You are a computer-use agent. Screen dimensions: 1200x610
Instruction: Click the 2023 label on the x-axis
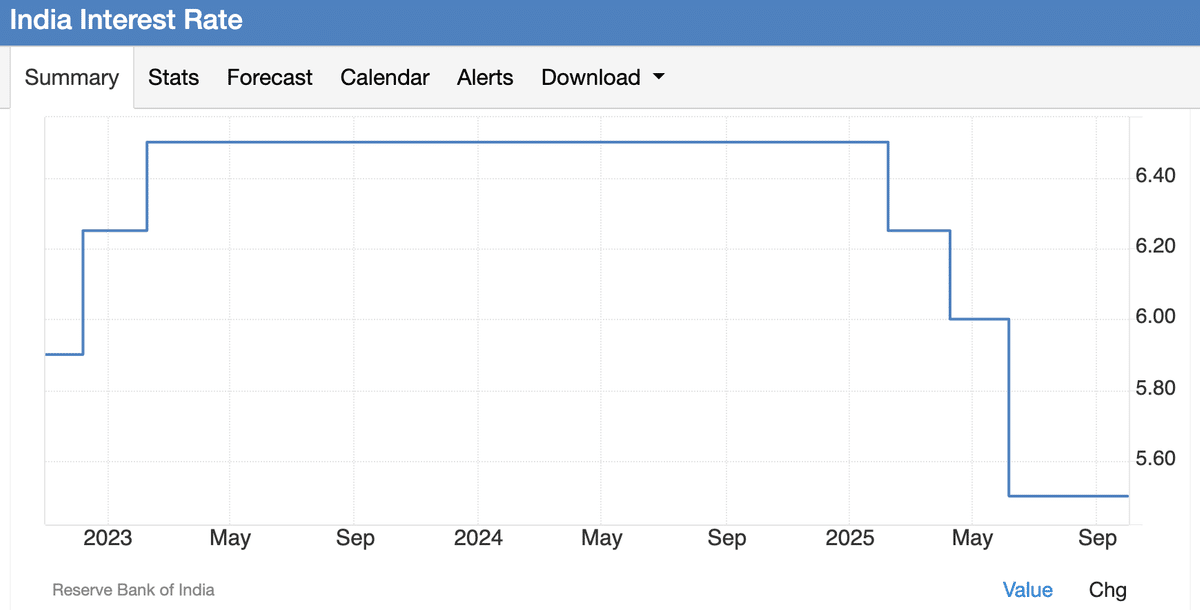tap(107, 538)
